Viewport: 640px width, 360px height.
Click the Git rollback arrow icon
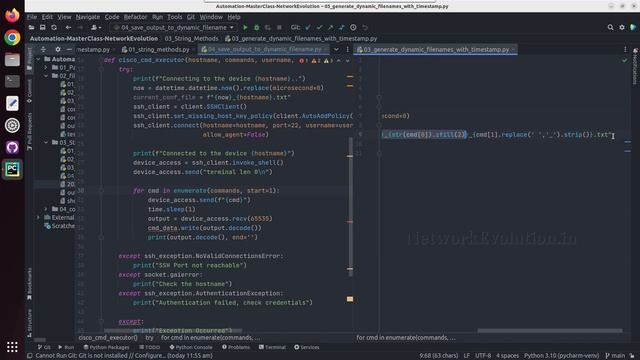click(x=365, y=27)
